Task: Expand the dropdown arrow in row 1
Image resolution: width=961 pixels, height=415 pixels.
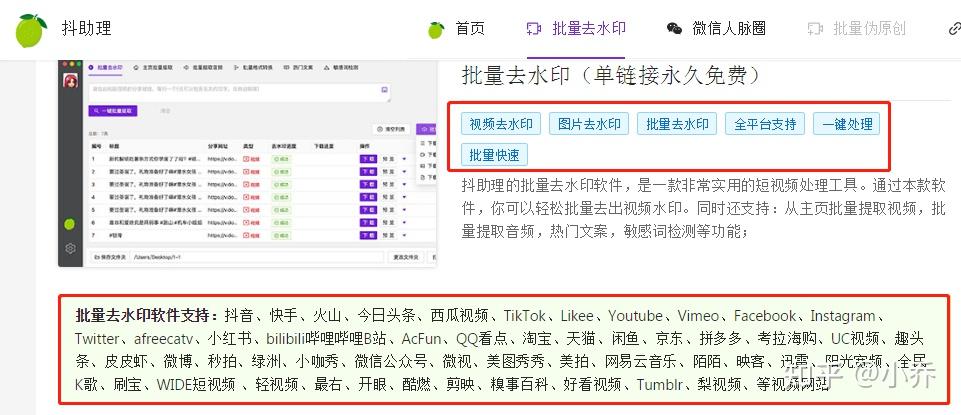Action: click(x=404, y=159)
